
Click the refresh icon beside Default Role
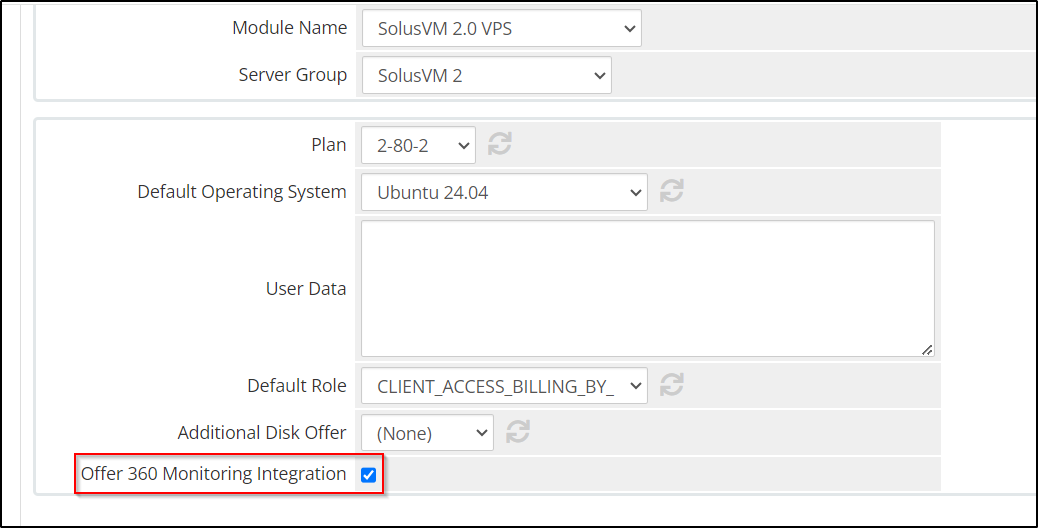click(671, 384)
